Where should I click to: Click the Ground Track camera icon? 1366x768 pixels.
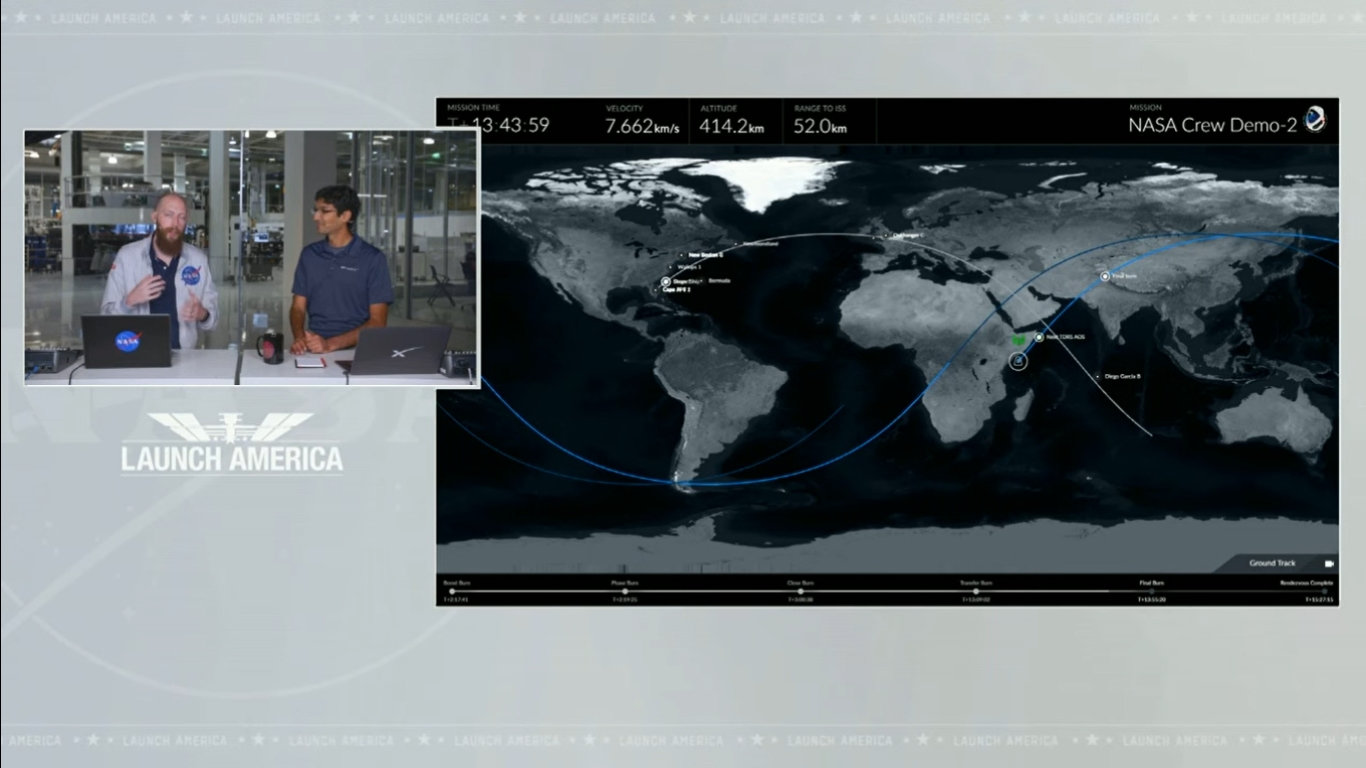pos(1329,563)
